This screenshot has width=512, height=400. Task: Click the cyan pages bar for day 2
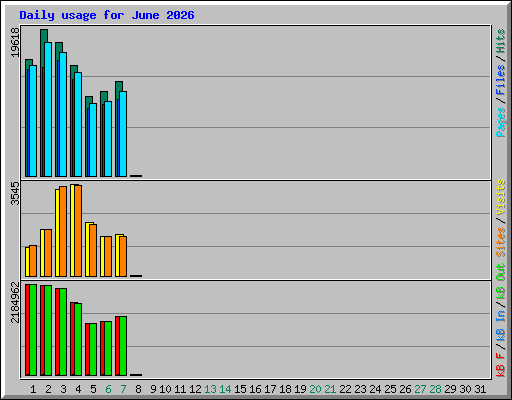click(48, 109)
